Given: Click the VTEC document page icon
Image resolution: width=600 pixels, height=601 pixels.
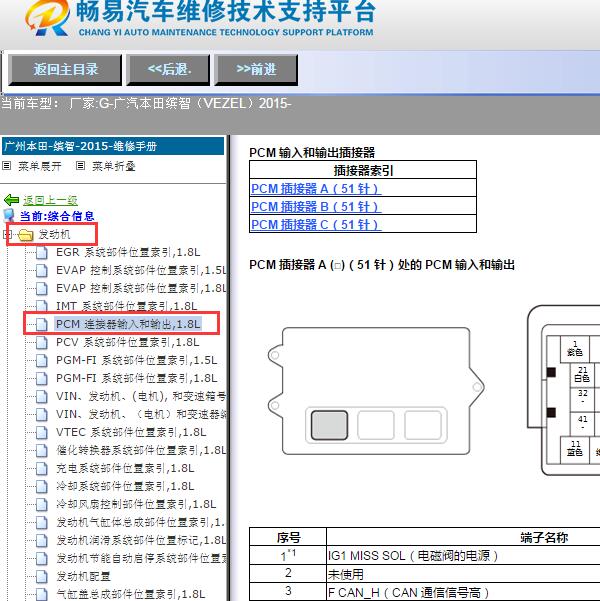Looking at the screenshot, I should [41, 433].
